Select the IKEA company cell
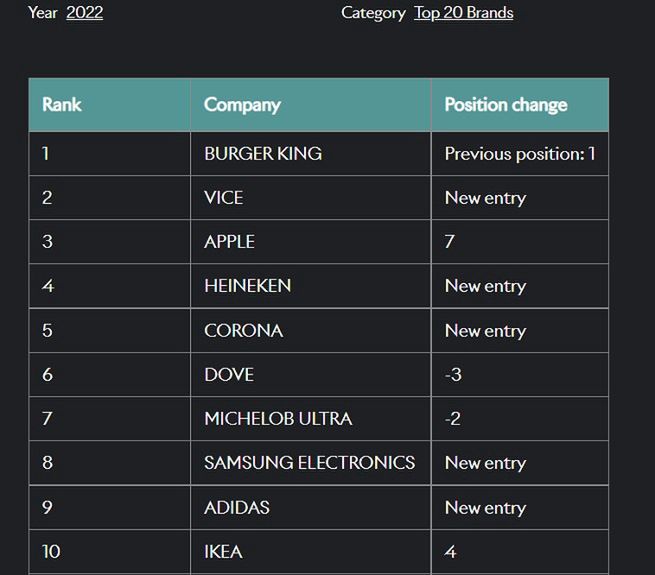This screenshot has width=655, height=575. click(223, 552)
